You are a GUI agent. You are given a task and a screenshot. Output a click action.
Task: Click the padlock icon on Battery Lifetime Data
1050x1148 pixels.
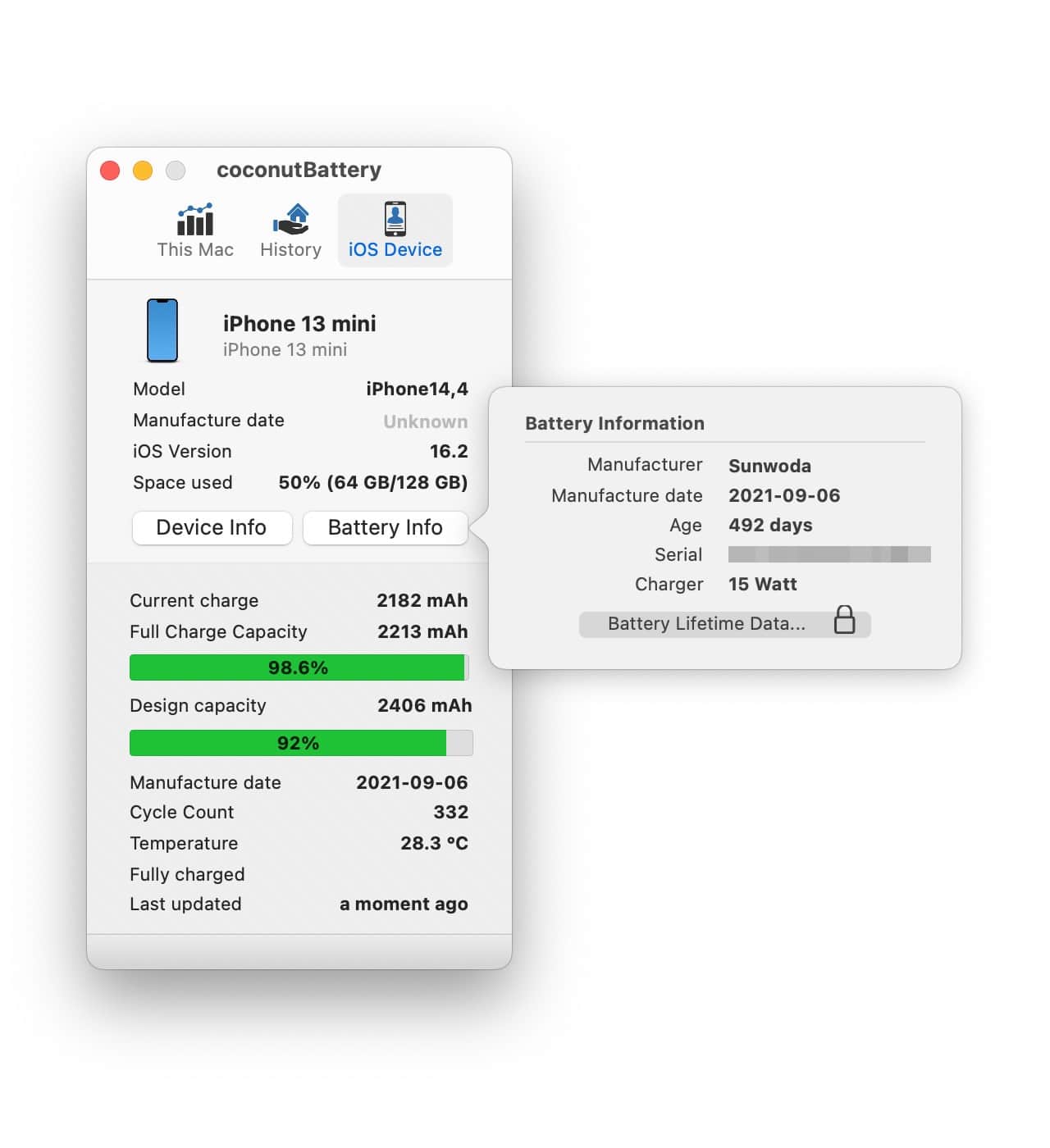click(844, 621)
